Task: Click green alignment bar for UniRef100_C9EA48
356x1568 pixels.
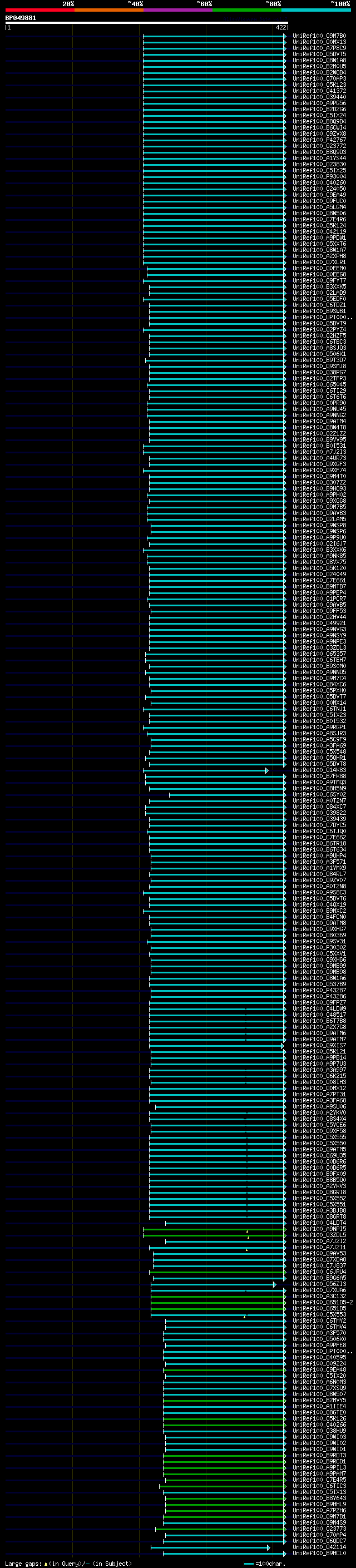Action: click(226, 1370)
